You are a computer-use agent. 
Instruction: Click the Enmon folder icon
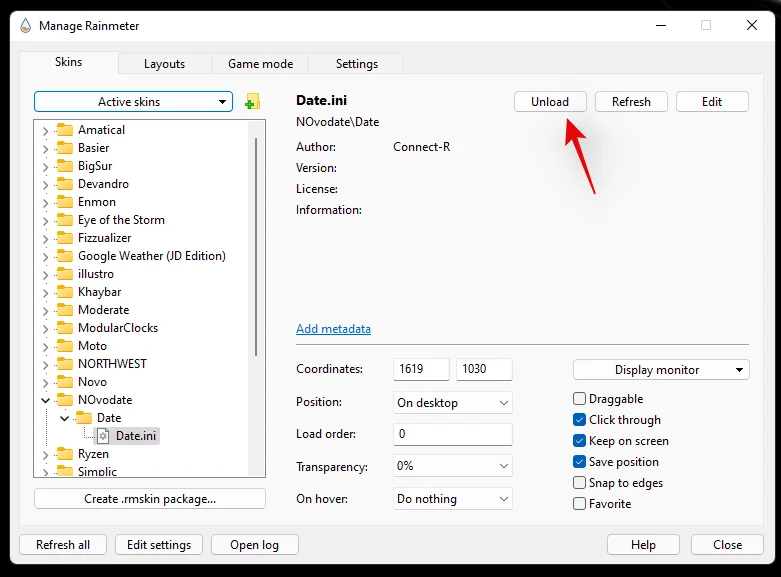[x=64, y=202]
